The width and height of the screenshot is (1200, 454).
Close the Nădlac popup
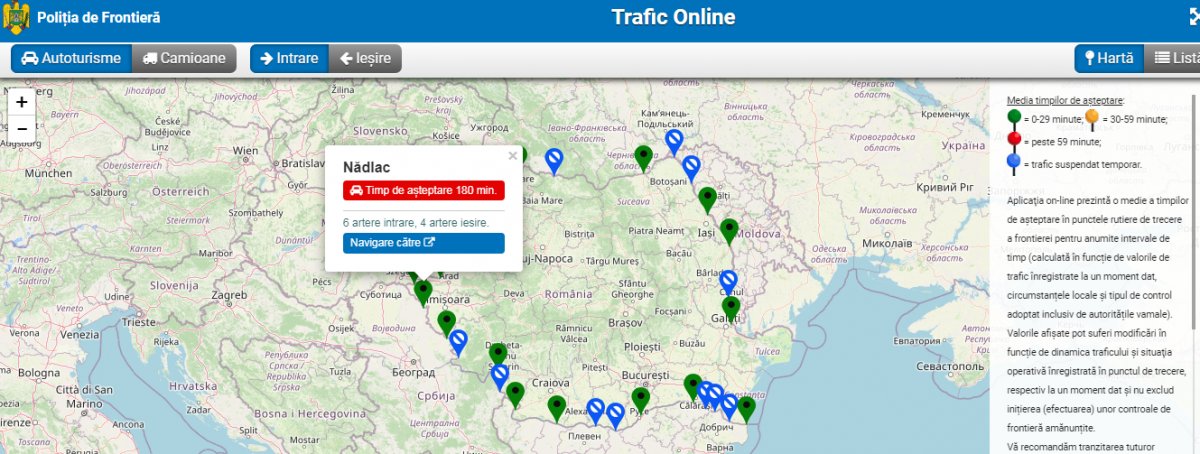click(513, 156)
